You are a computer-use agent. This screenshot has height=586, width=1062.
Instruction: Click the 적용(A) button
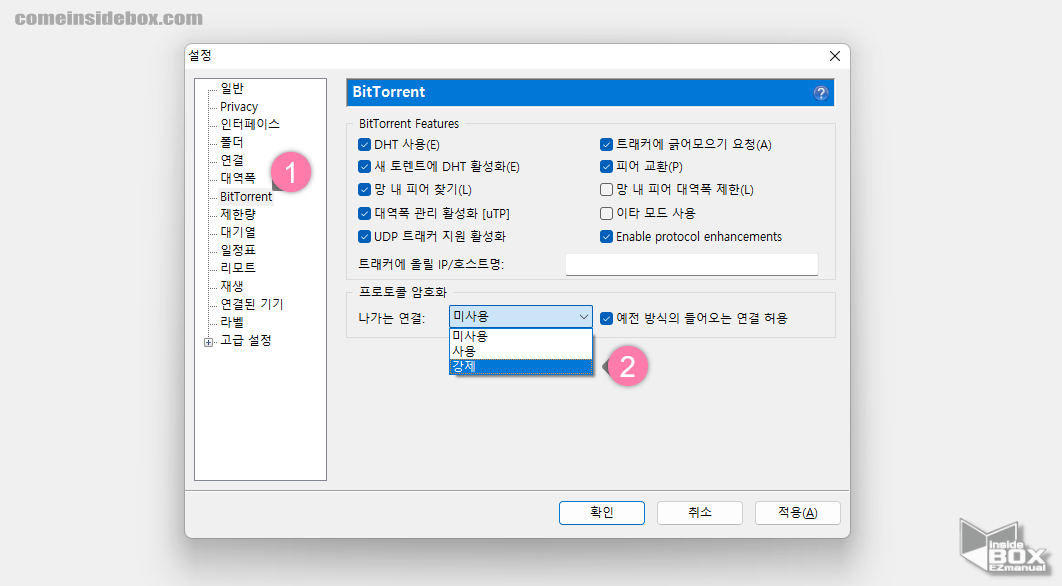click(x=797, y=513)
